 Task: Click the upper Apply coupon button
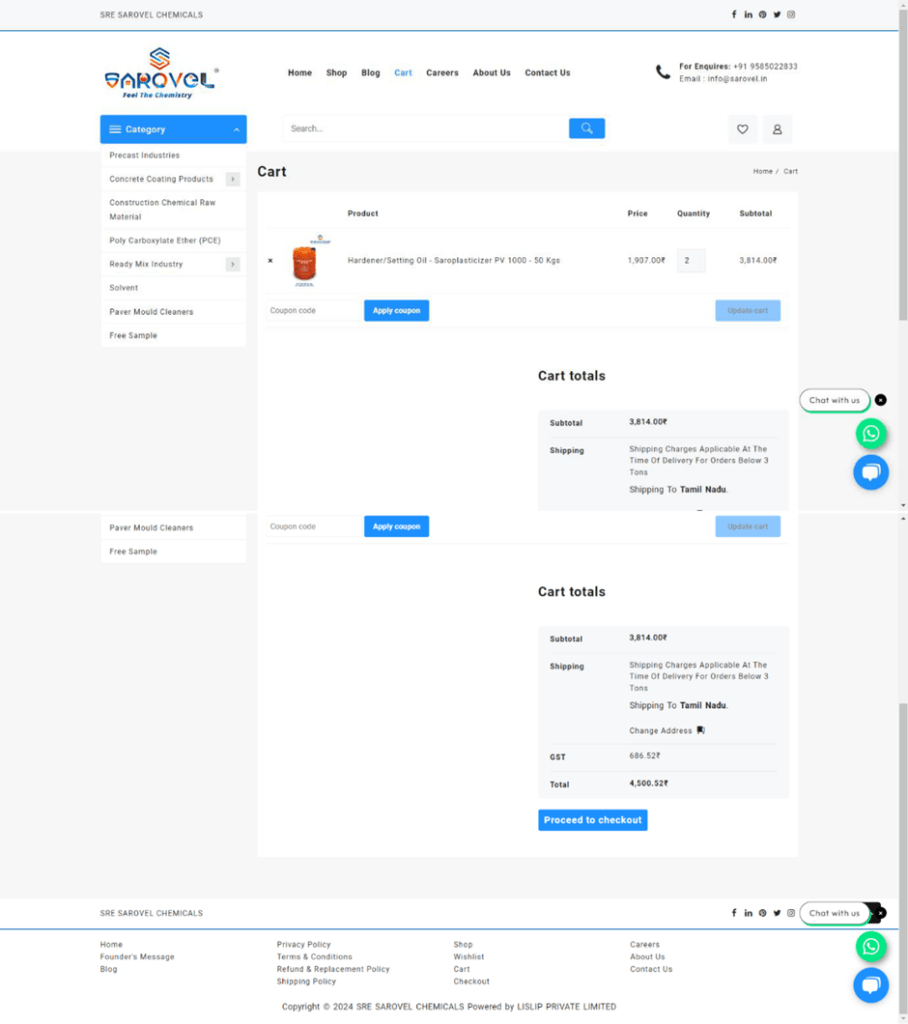click(397, 311)
